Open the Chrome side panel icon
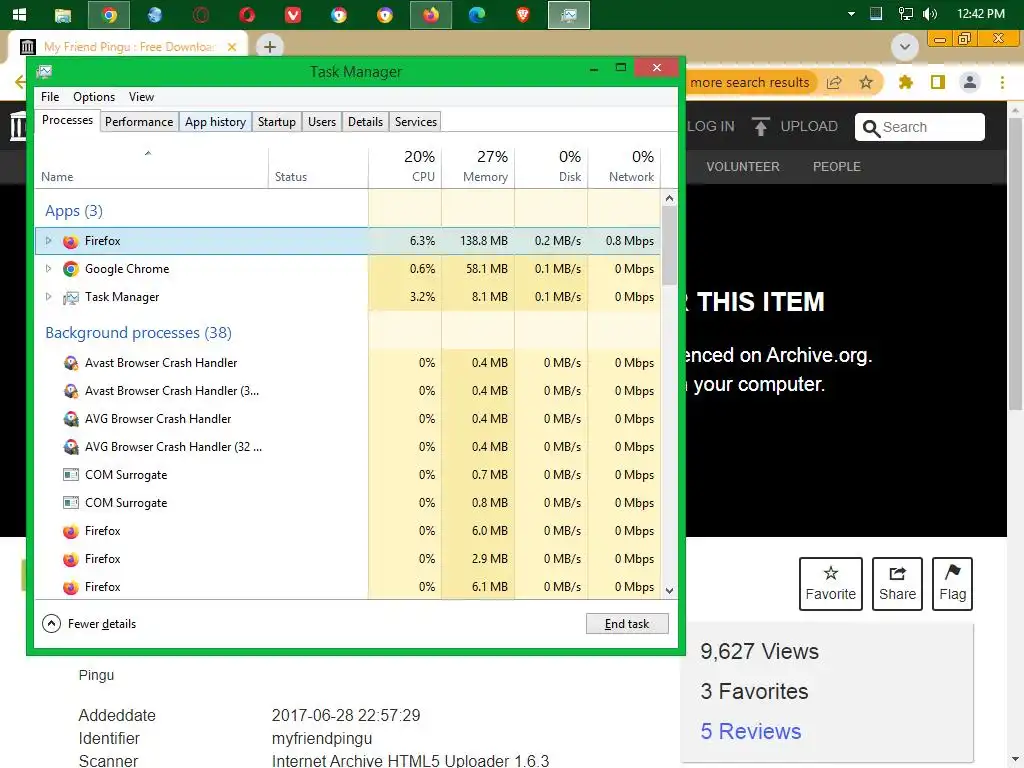The image size is (1024, 768). coord(938,82)
